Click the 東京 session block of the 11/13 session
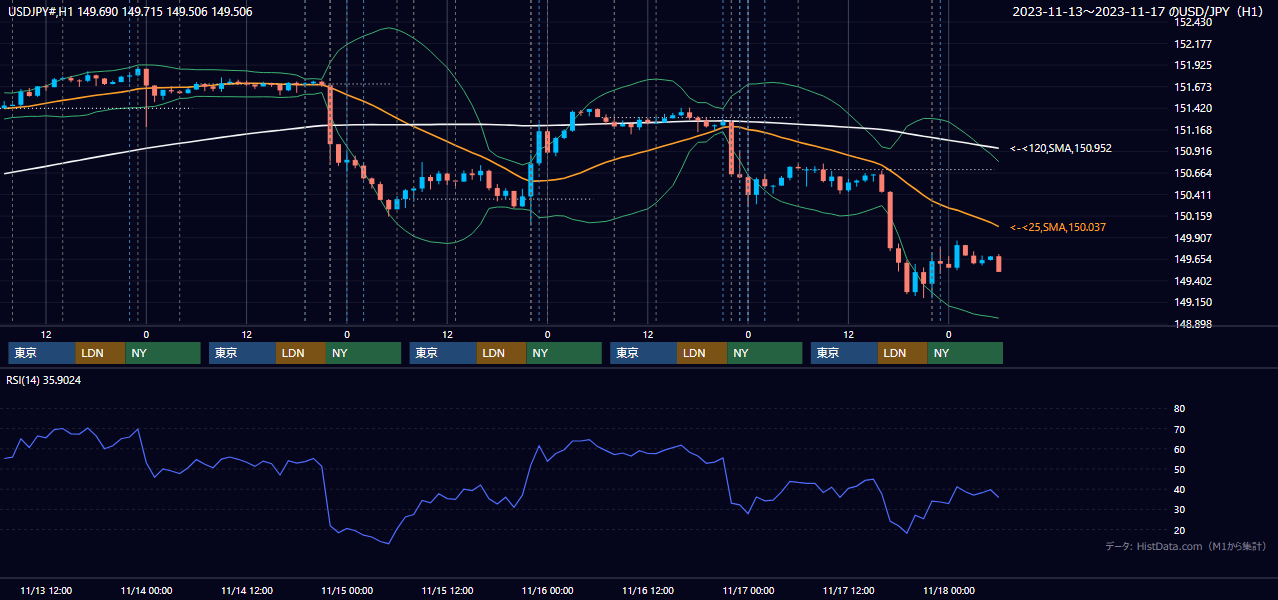The image size is (1278, 600). click(x=42, y=353)
